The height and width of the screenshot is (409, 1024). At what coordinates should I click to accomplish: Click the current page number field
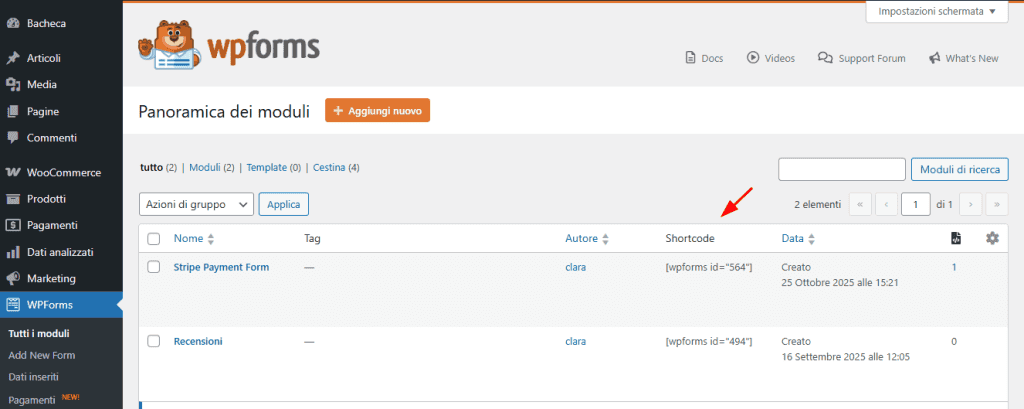916,204
